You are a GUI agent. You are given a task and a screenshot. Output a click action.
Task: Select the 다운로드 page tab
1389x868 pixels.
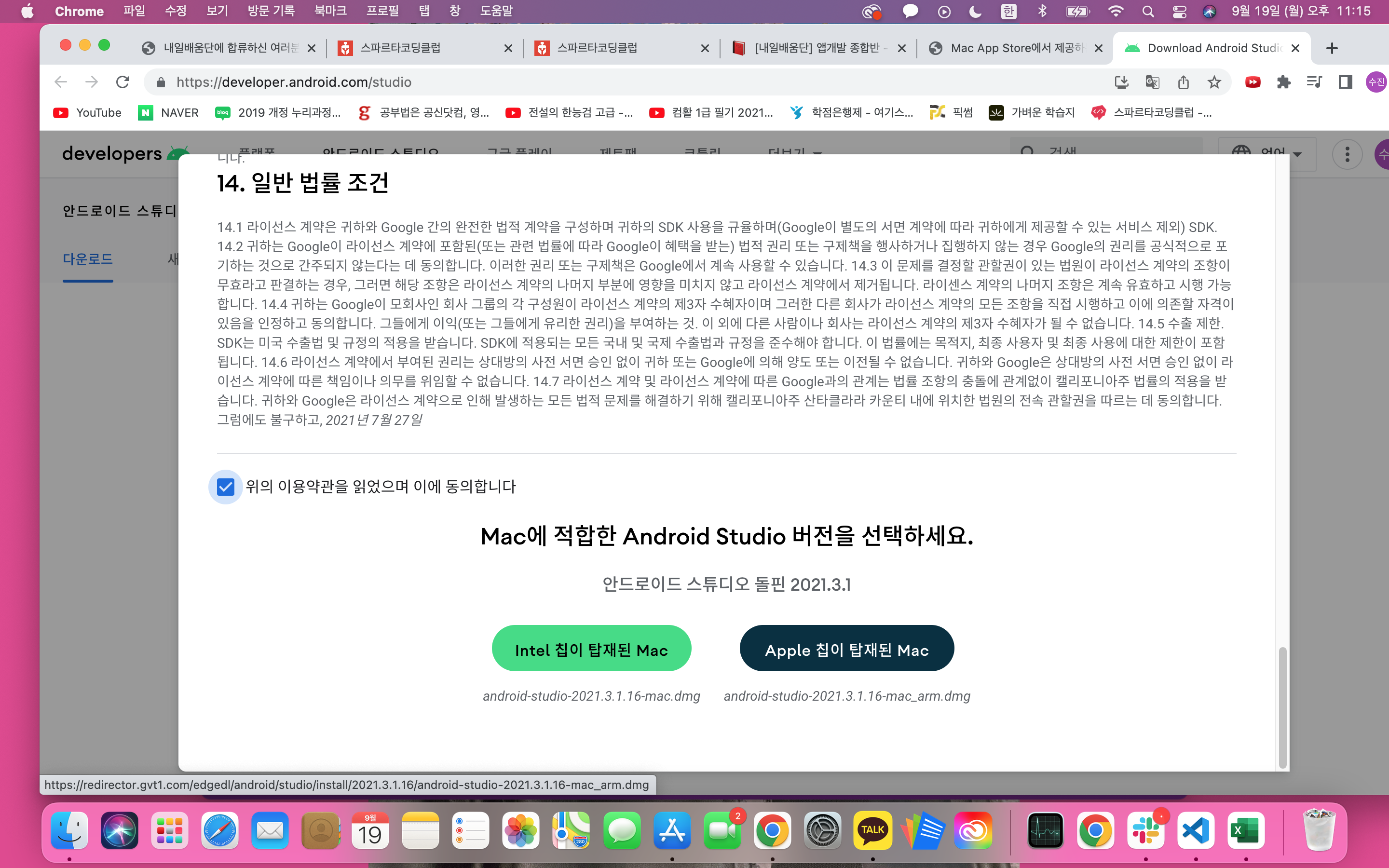(88, 259)
